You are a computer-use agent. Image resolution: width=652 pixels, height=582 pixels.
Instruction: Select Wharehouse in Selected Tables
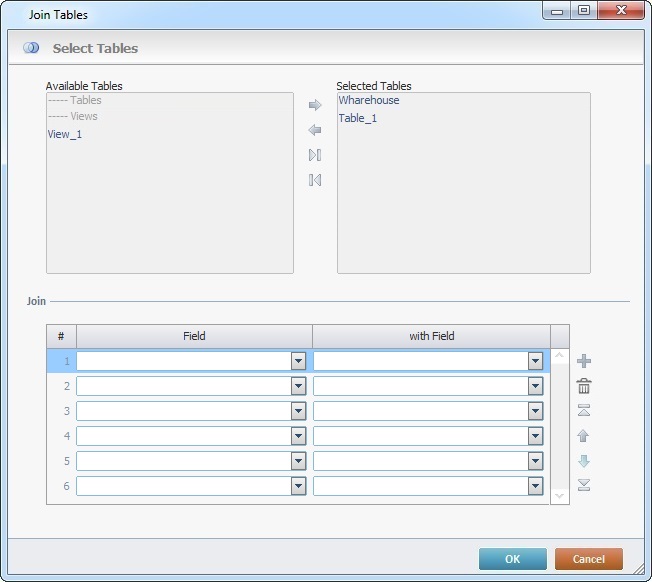[x=369, y=101]
